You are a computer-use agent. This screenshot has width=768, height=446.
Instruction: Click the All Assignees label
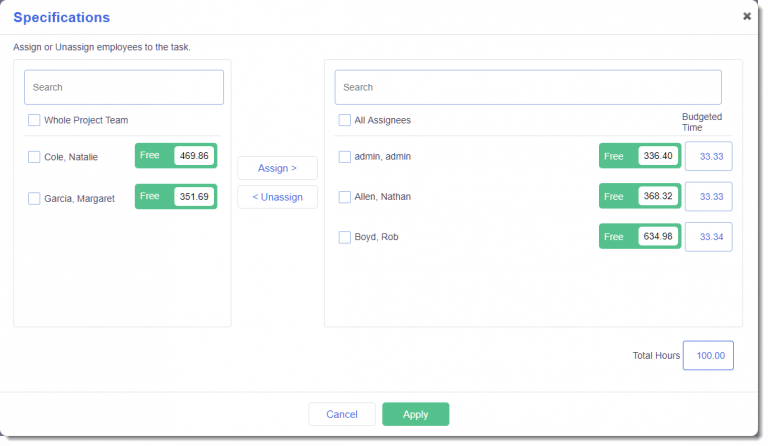(383, 120)
